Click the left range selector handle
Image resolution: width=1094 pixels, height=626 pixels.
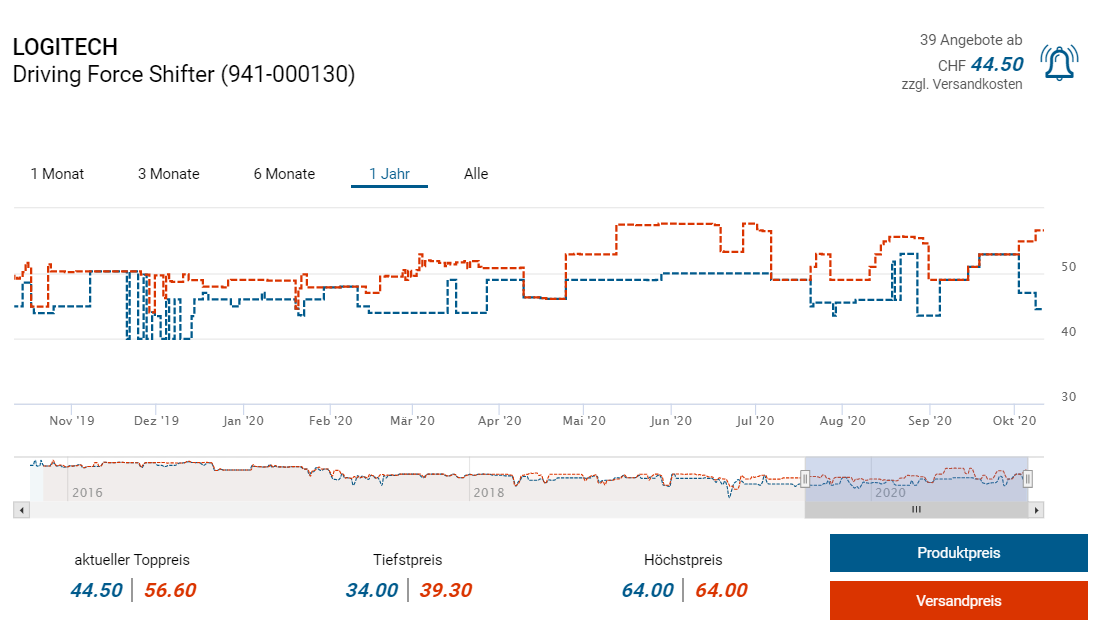[x=804, y=479]
